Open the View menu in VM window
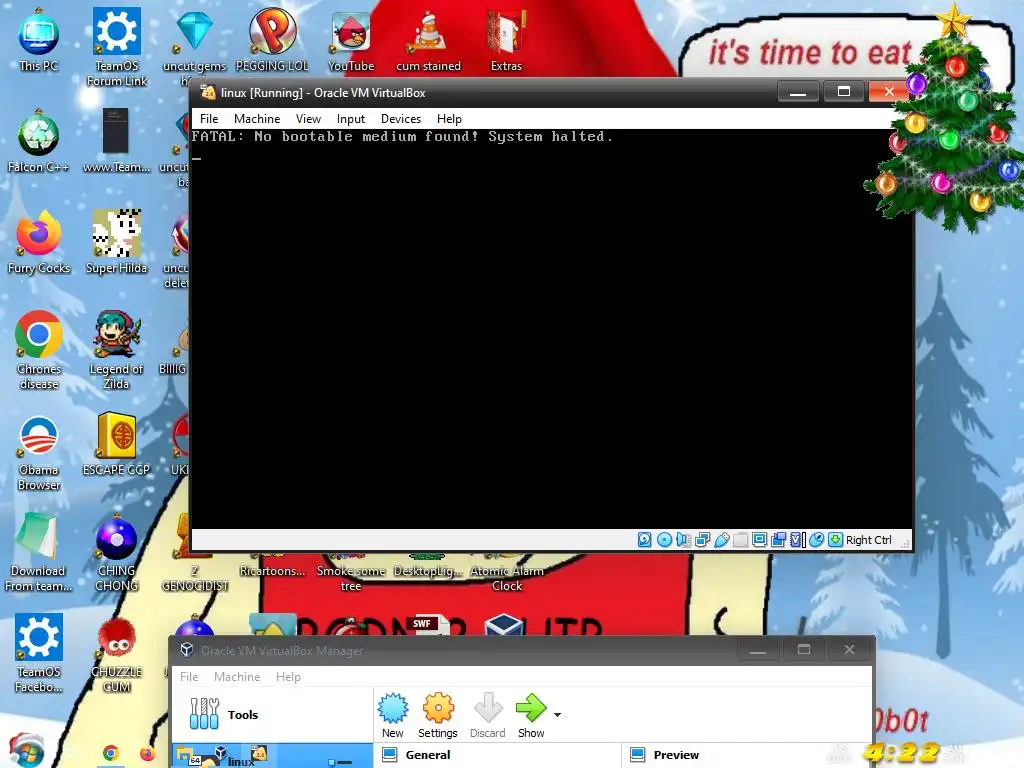 coord(308,118)
